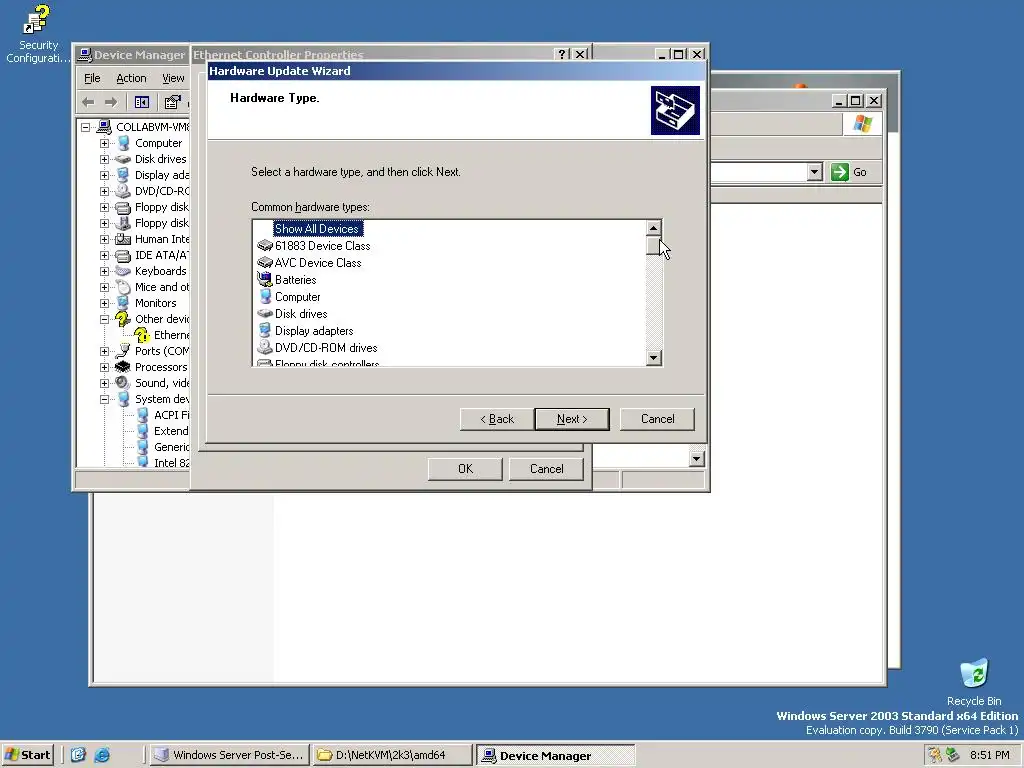
Task: Click Device Manager forward arrow toolbar icon
Action: 111,102
